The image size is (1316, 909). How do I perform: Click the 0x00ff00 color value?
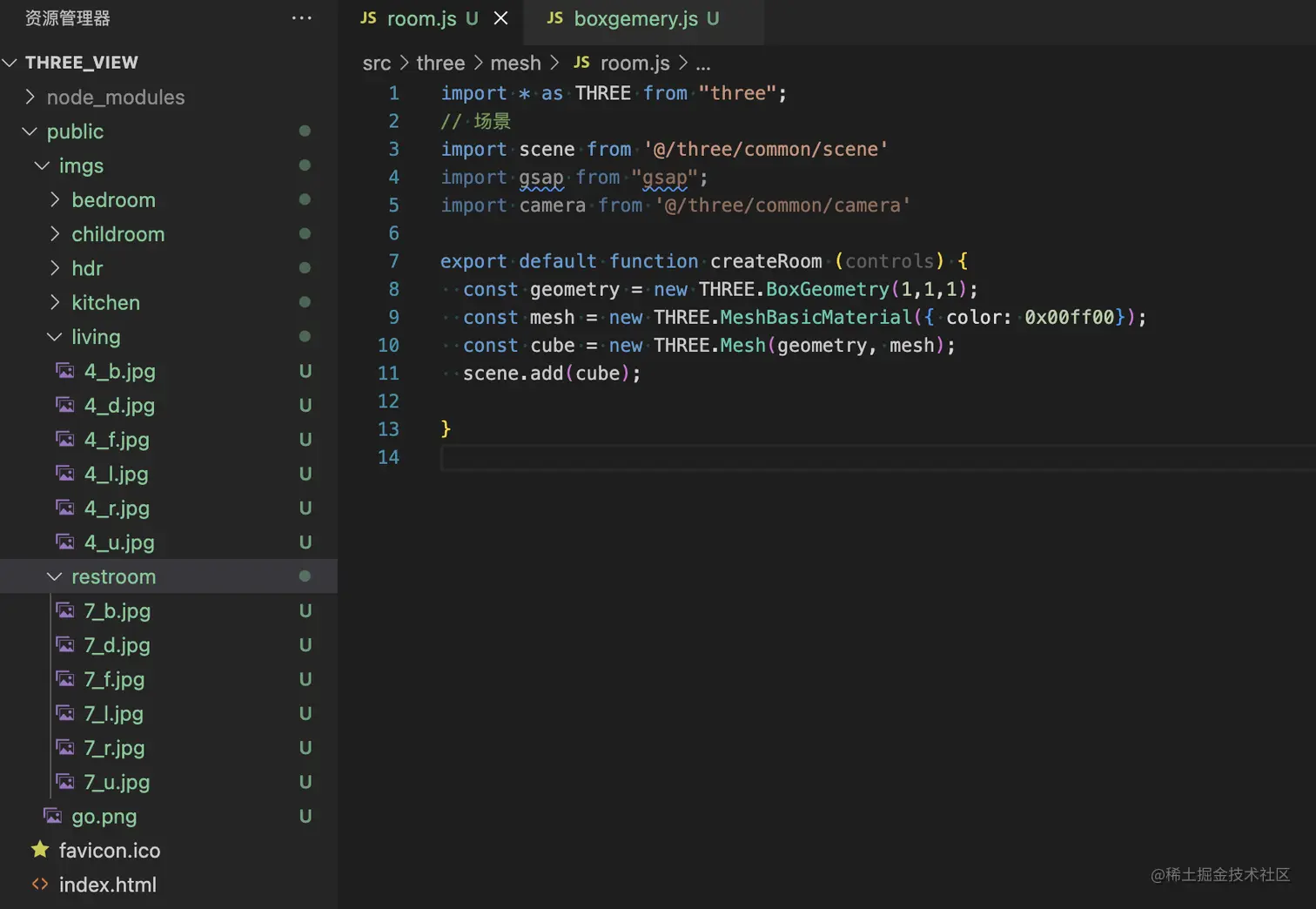pyautogui.click(x=1070, y=317)
